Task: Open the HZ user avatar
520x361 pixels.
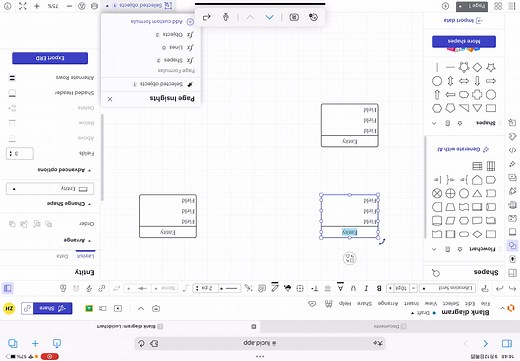Action: click(9, 308)
